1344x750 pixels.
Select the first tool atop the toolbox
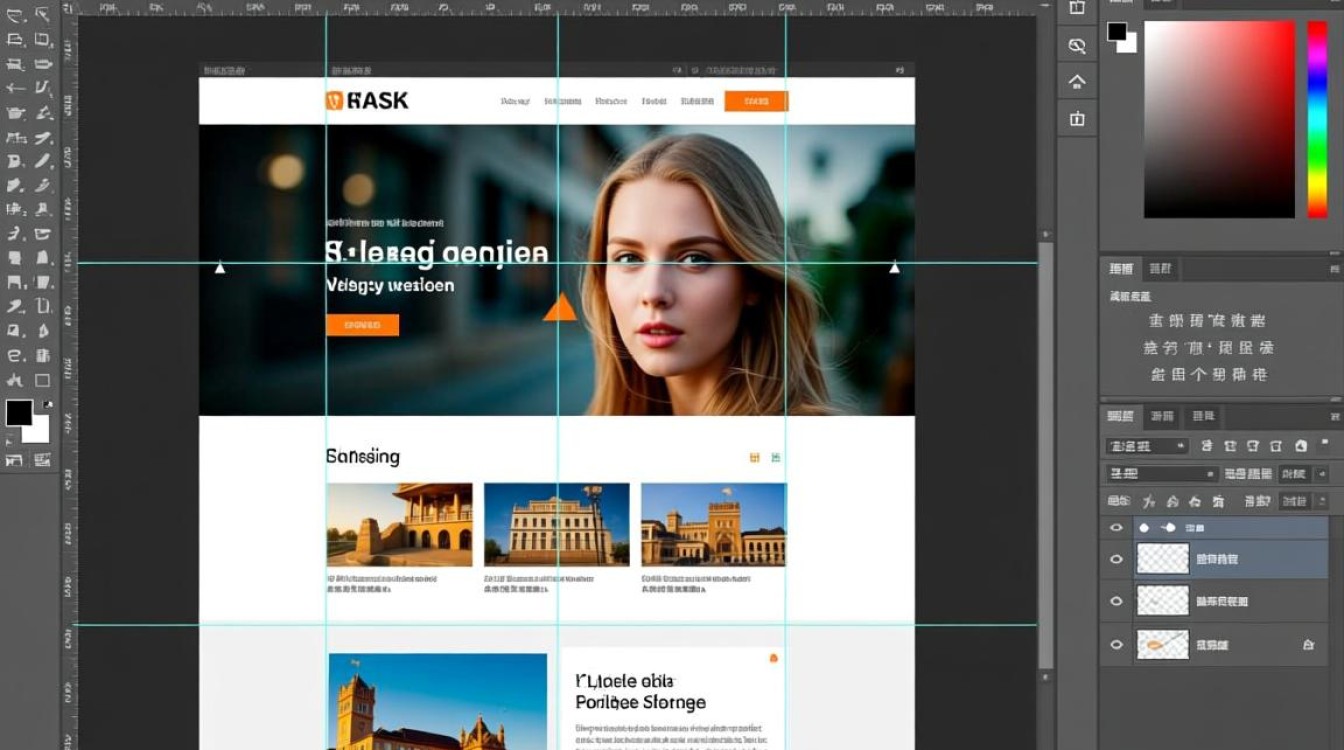coord(15,14)
